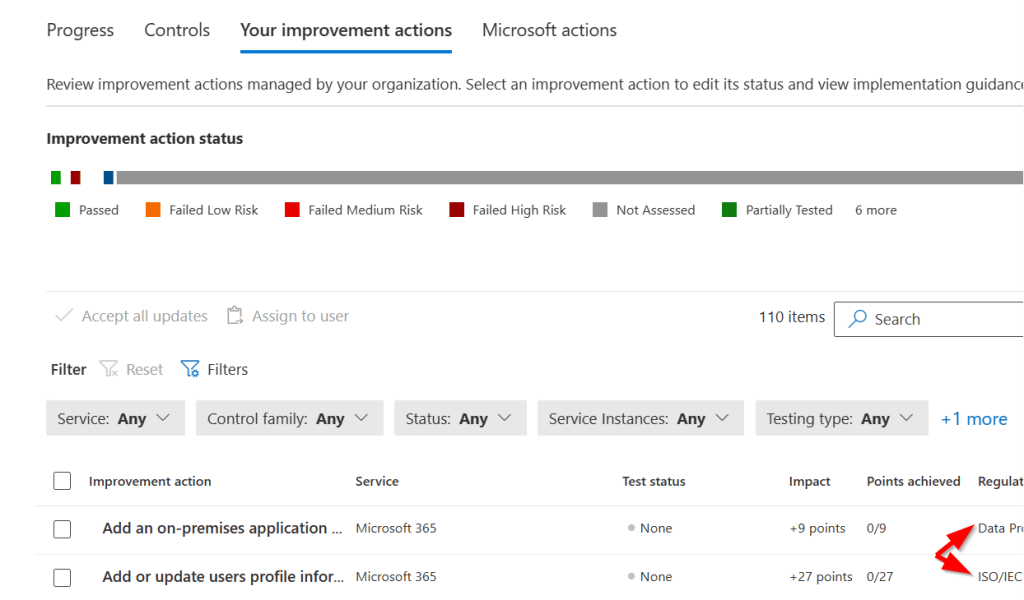
Task: Tick the select-all checkbox in table header
Action: (x=62, y=481)
